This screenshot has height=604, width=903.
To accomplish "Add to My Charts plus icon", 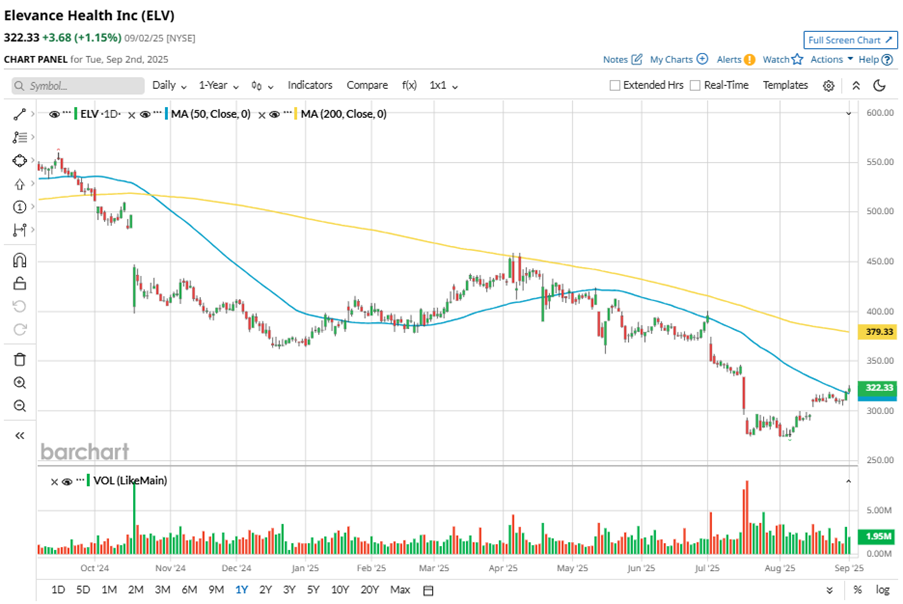I will pyautogui.click(x=702, y=59).
